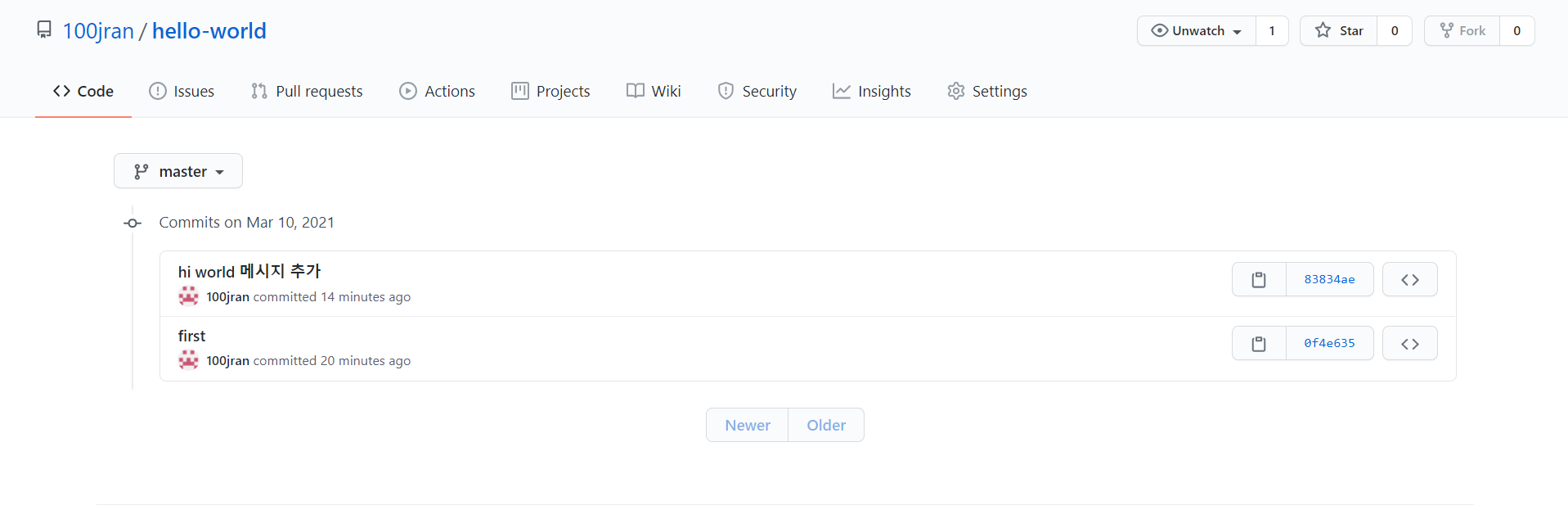
Task: Expand the master branch selector
Action: click(x=178, y=171)
